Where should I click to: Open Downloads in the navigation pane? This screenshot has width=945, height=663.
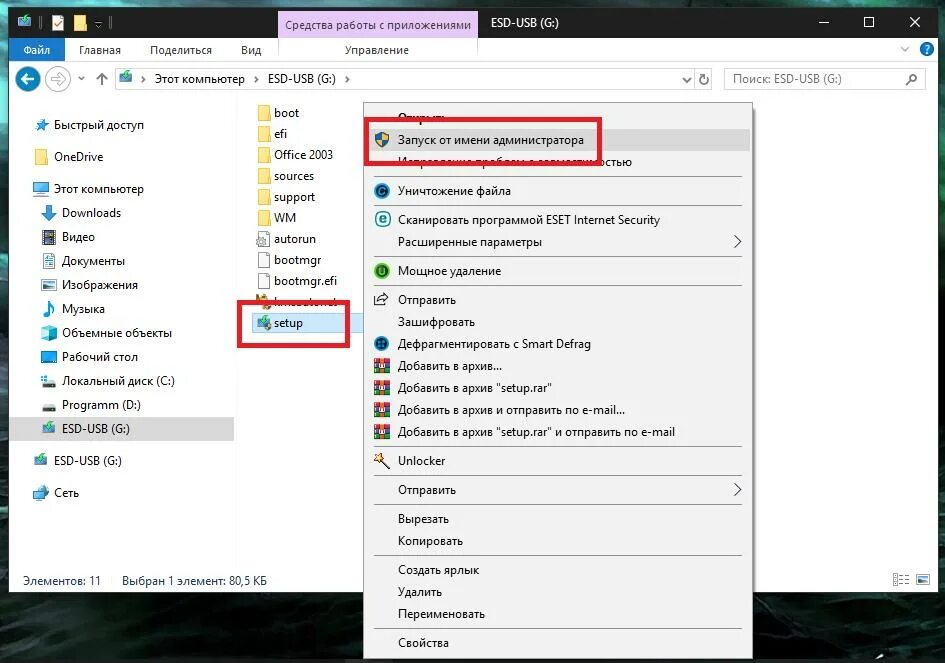point(91,213)
